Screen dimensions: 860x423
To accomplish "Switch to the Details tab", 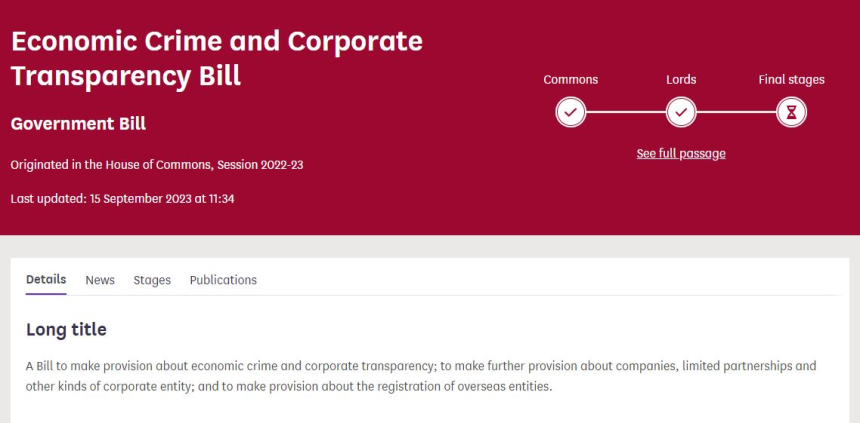I will (x=46, y=280).
